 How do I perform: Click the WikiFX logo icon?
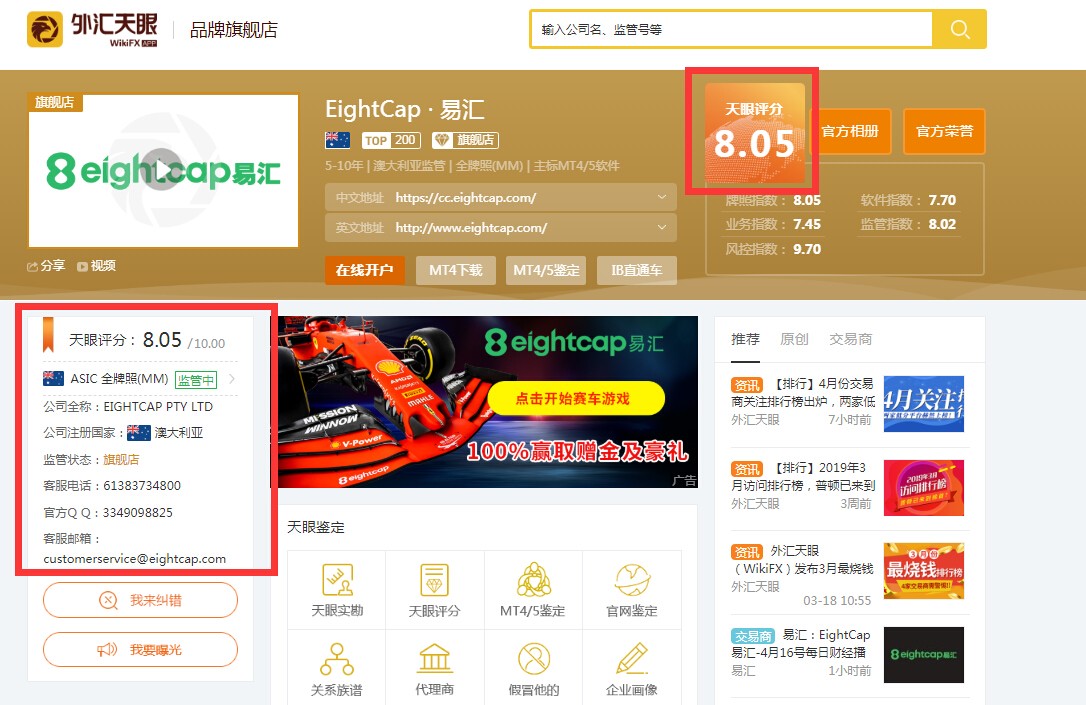click(x=45, y=30)
